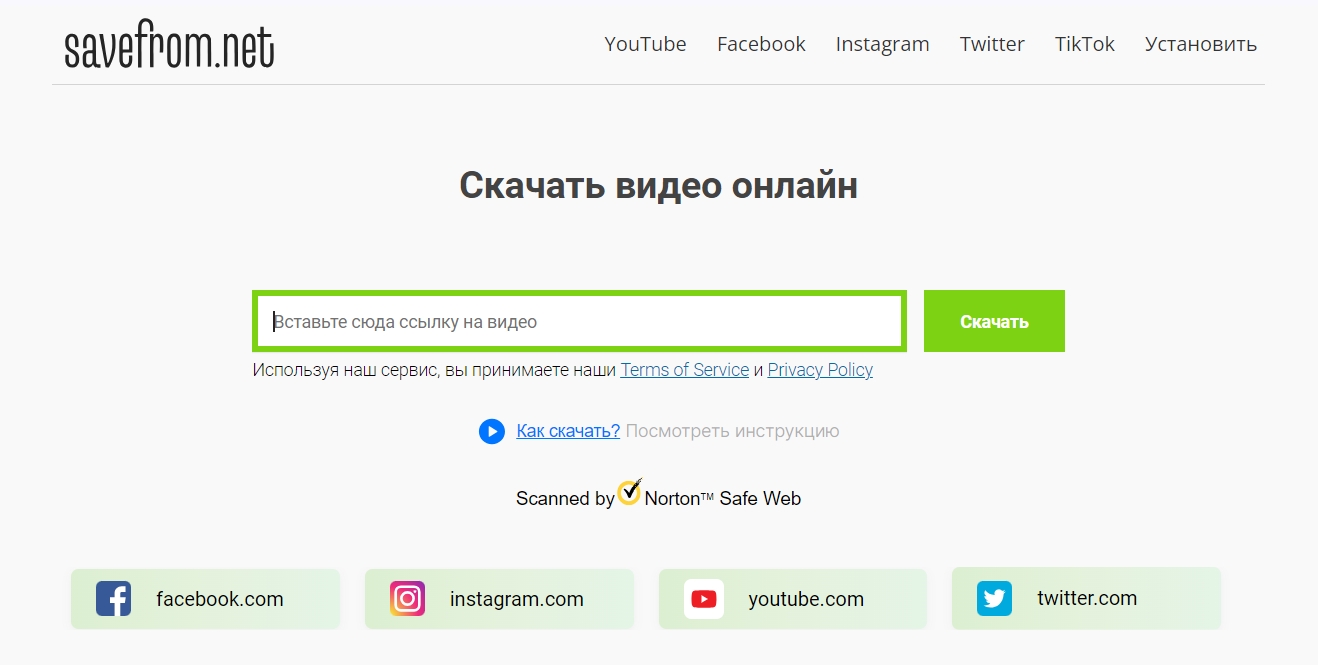Click the Facebook logo icon

pyautogui.click(x=113, y=599)
